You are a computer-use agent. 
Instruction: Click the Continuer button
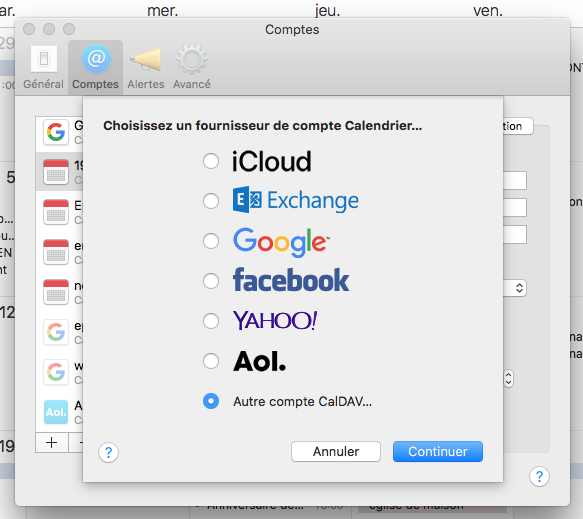(x=438, y=451)
